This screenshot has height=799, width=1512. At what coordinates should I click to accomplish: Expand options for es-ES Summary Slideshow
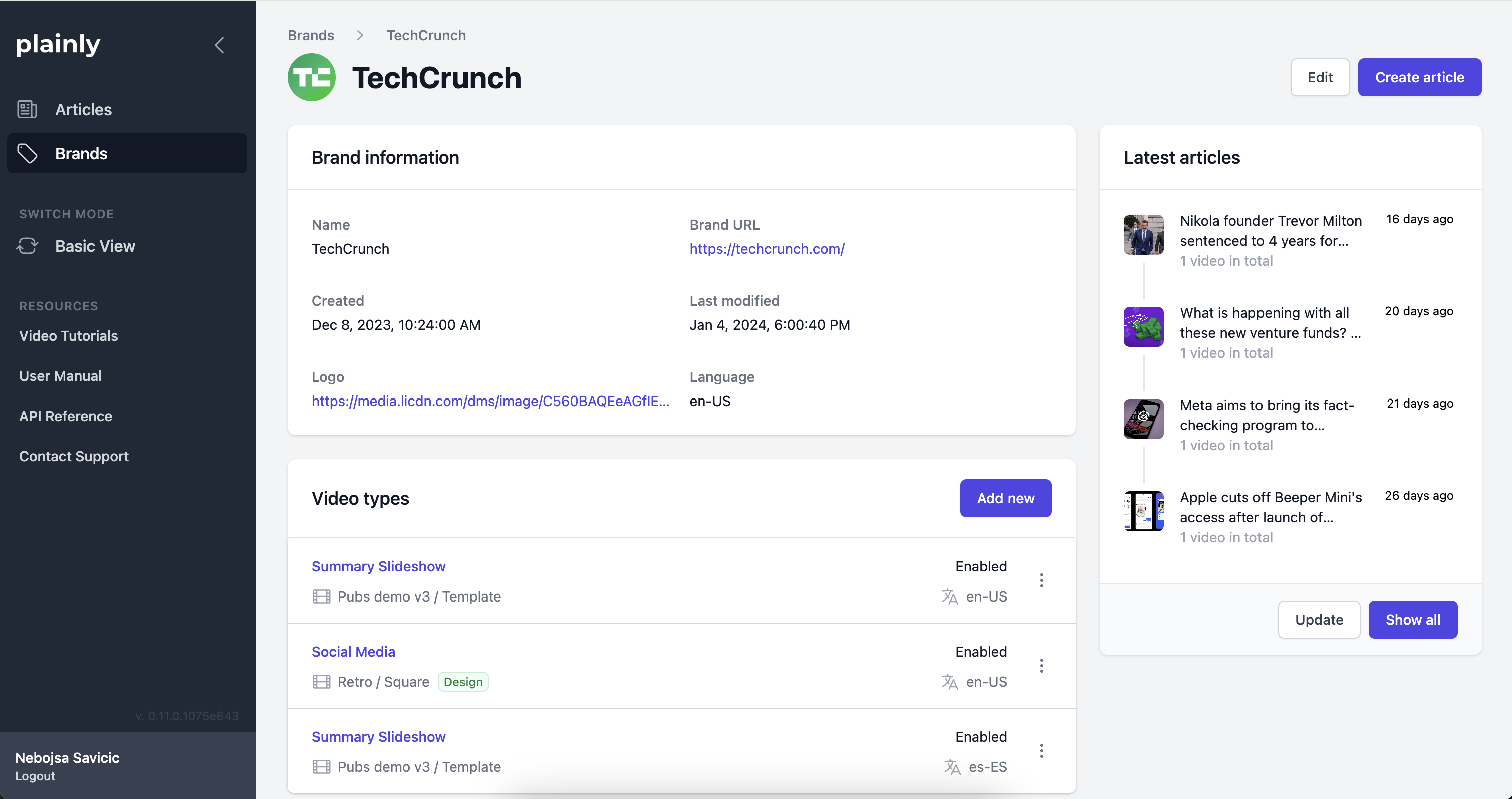click(1041, 751)
